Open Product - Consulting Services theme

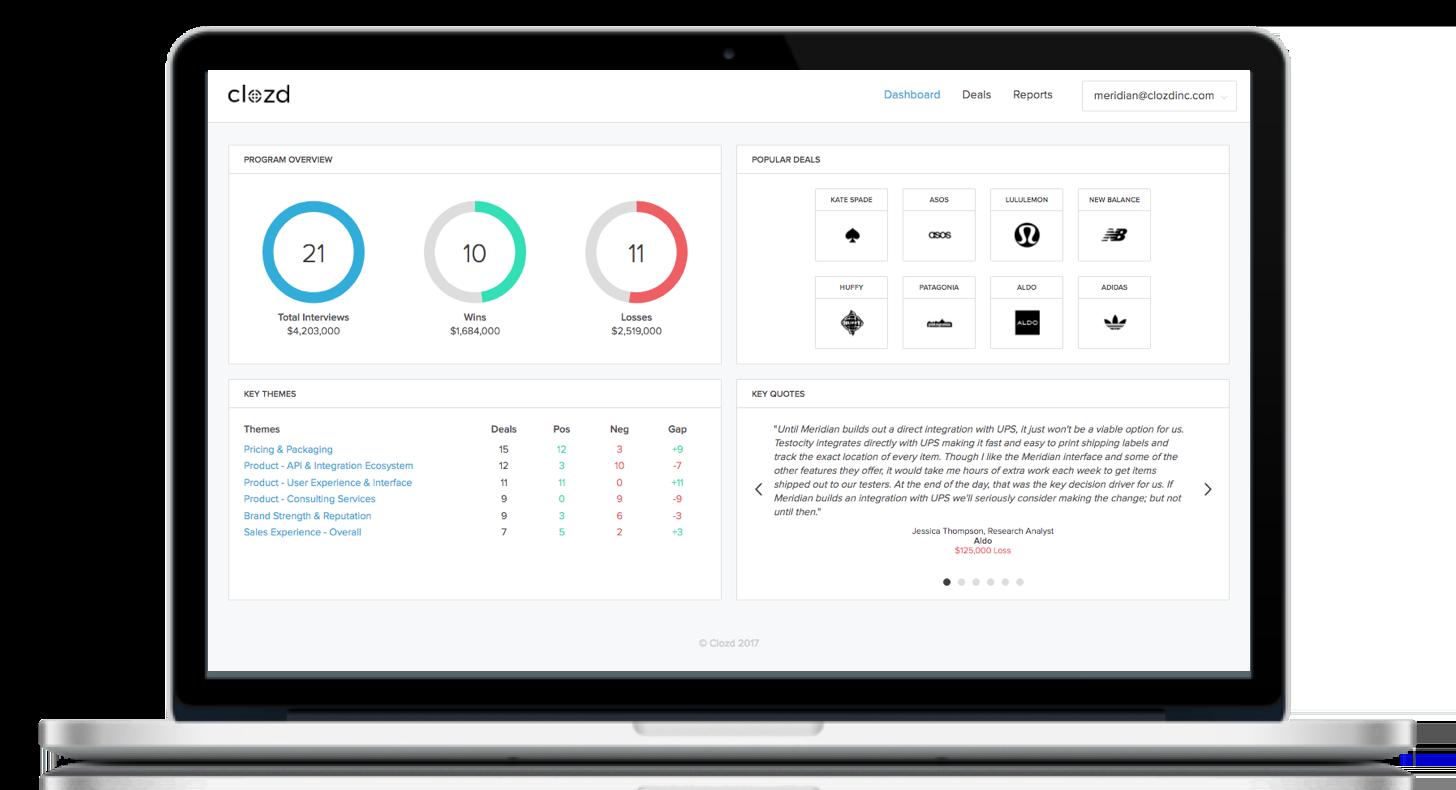(x=310, y=499)
